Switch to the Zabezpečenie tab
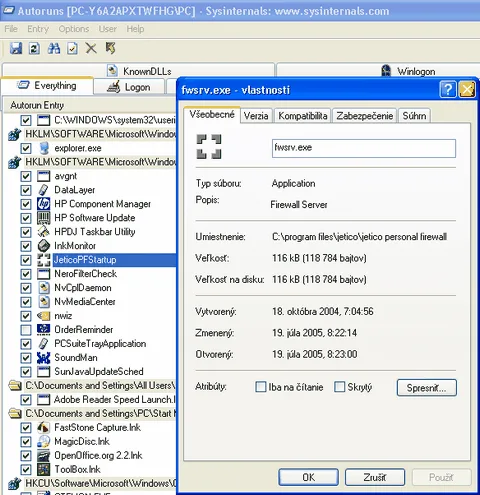 point(365,116)
